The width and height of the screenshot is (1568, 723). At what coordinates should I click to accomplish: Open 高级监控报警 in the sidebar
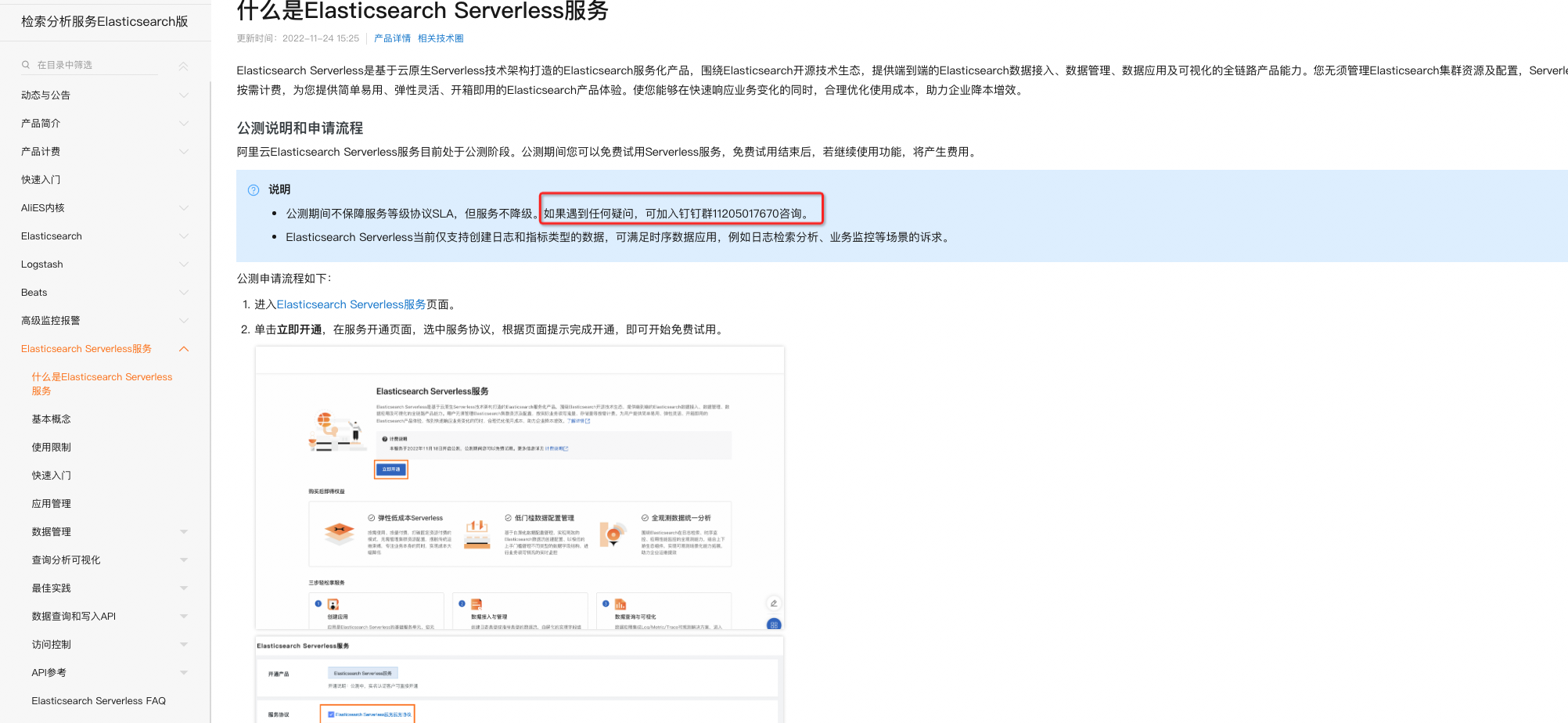pyautogui.click(x=51, y=321)
